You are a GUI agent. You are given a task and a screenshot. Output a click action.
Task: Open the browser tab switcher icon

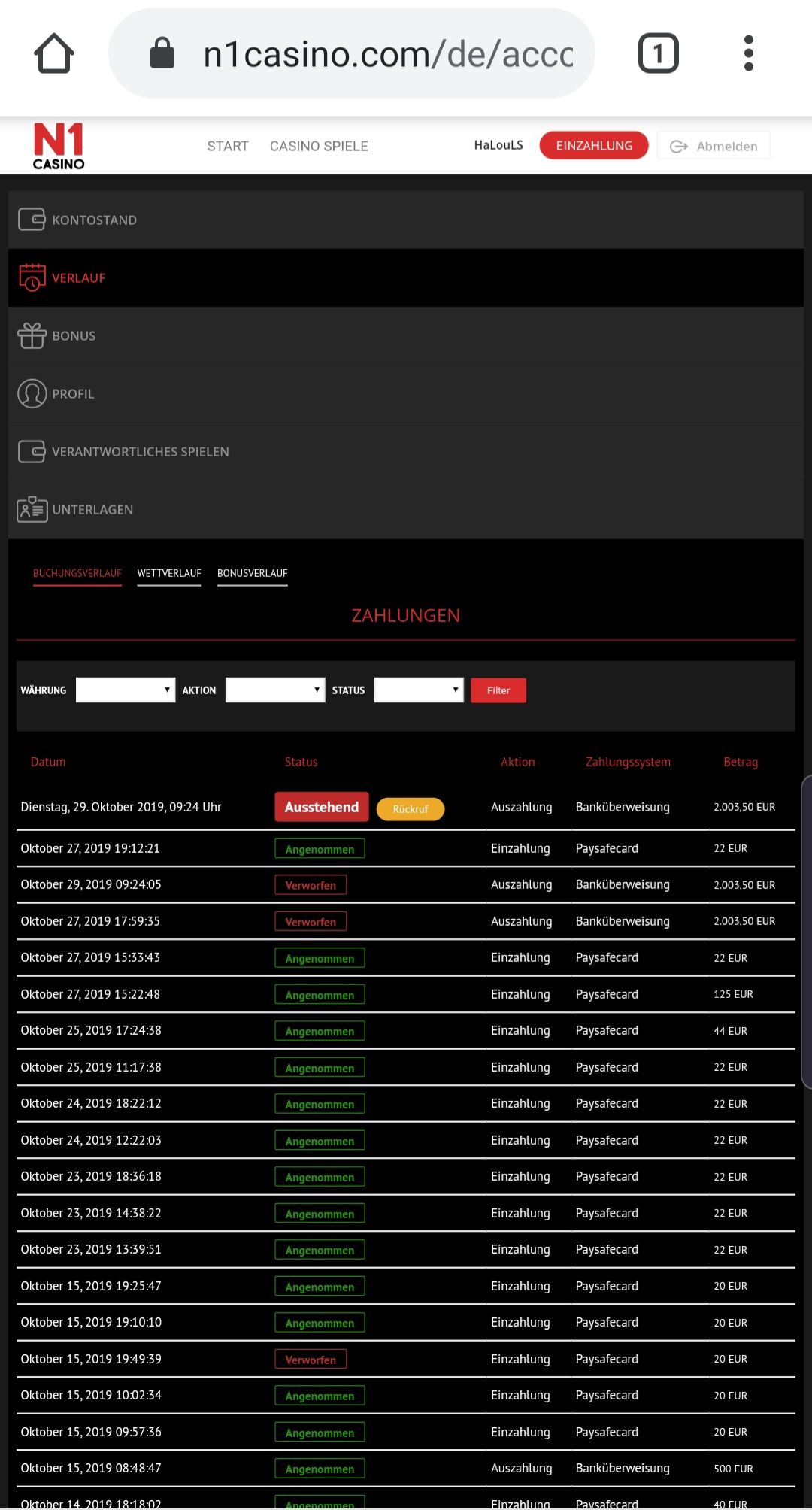pyautogui.click(x=659, y=53)
